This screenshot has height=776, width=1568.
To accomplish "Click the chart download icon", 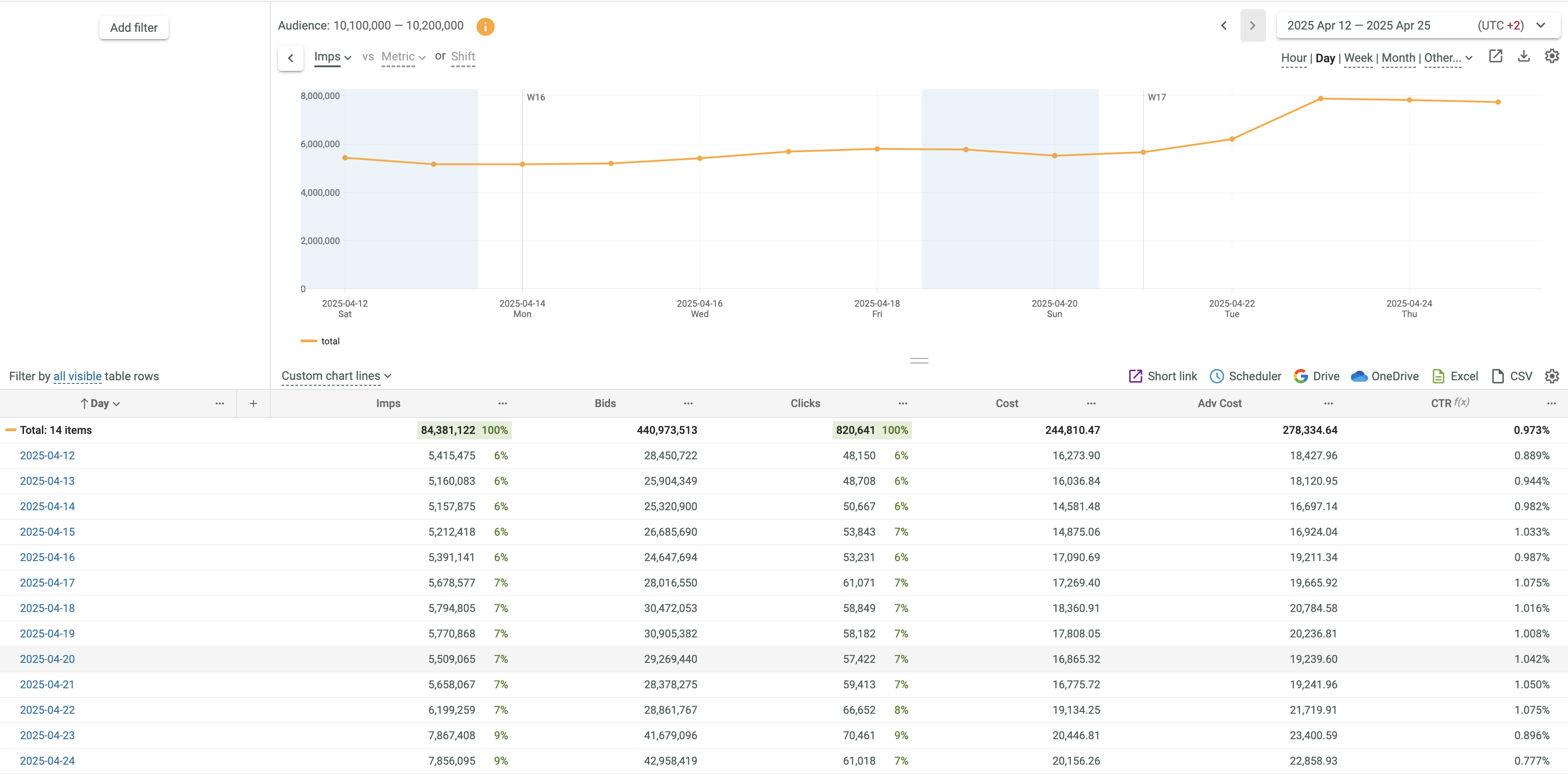I will (x=1523, y=57).
